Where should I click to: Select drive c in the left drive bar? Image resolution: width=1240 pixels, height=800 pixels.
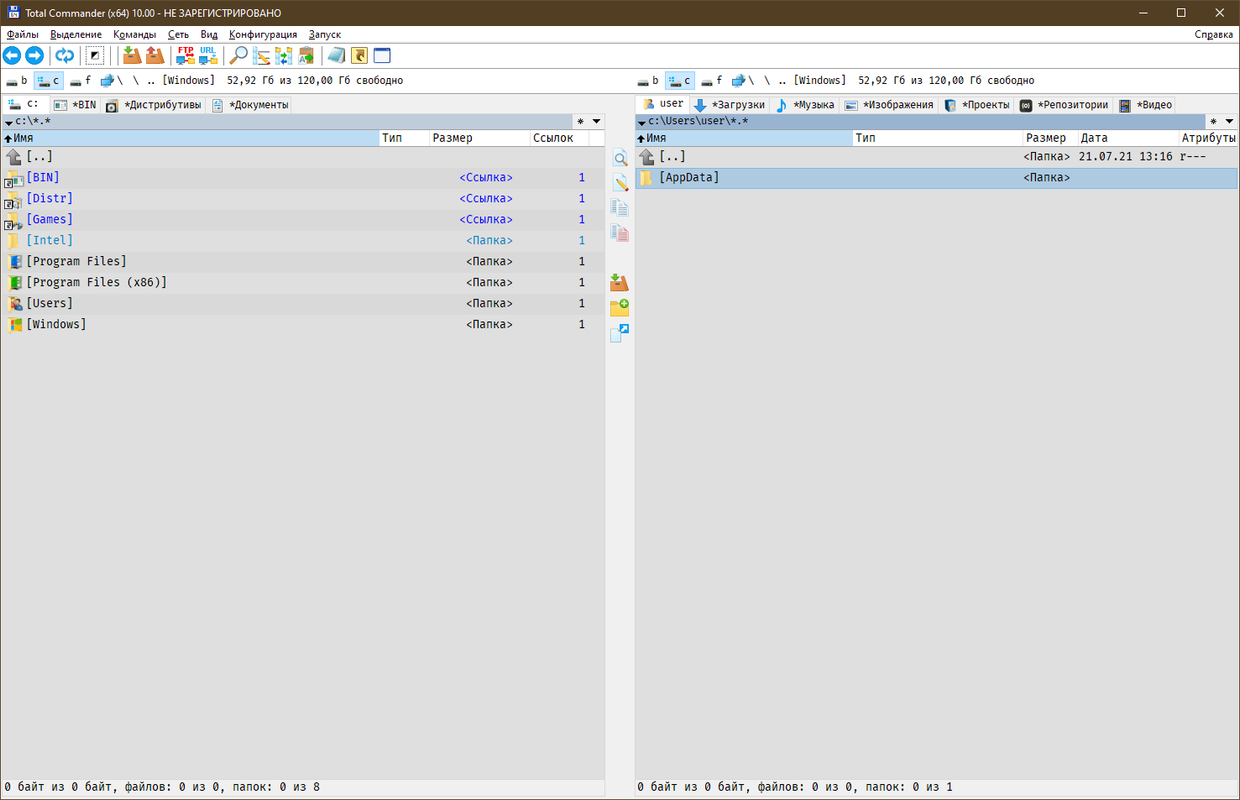49,81
